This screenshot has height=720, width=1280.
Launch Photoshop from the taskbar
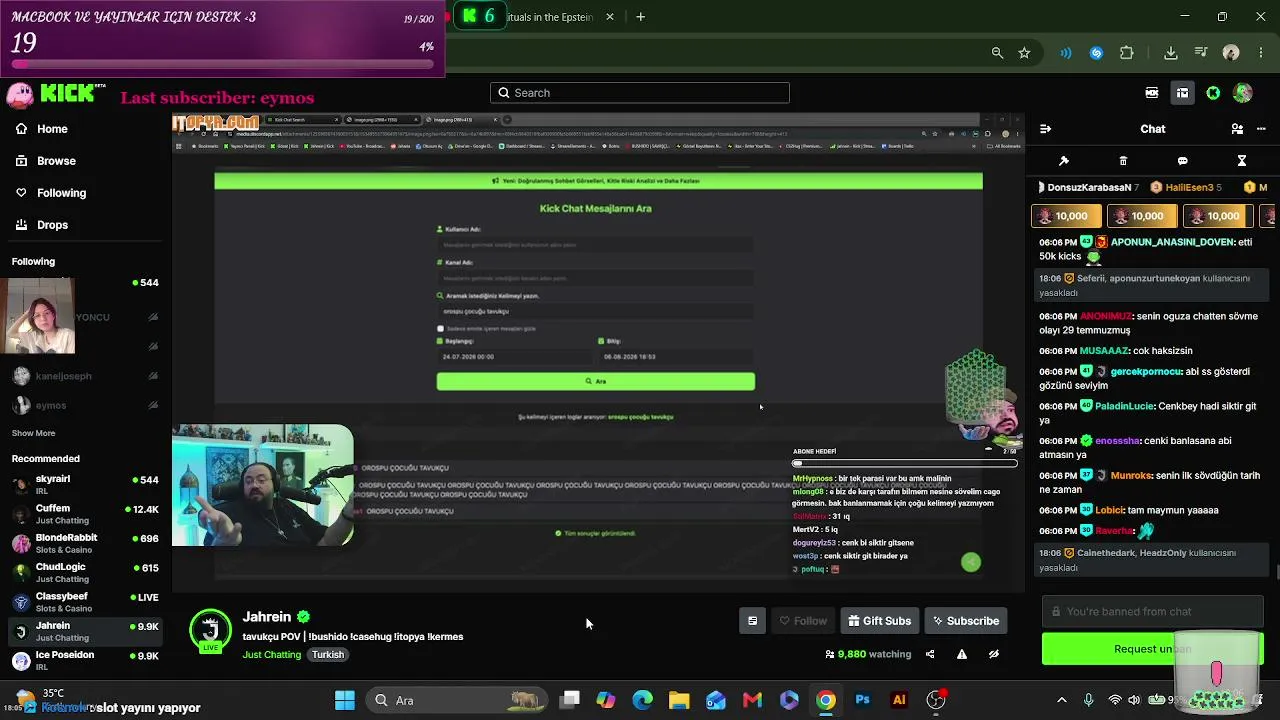coord(862,700)
